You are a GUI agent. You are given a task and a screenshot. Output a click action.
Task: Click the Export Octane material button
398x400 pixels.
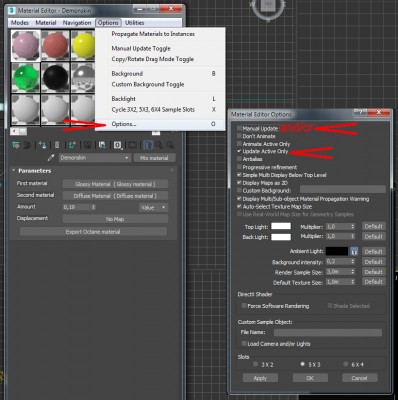coord(93,232)
